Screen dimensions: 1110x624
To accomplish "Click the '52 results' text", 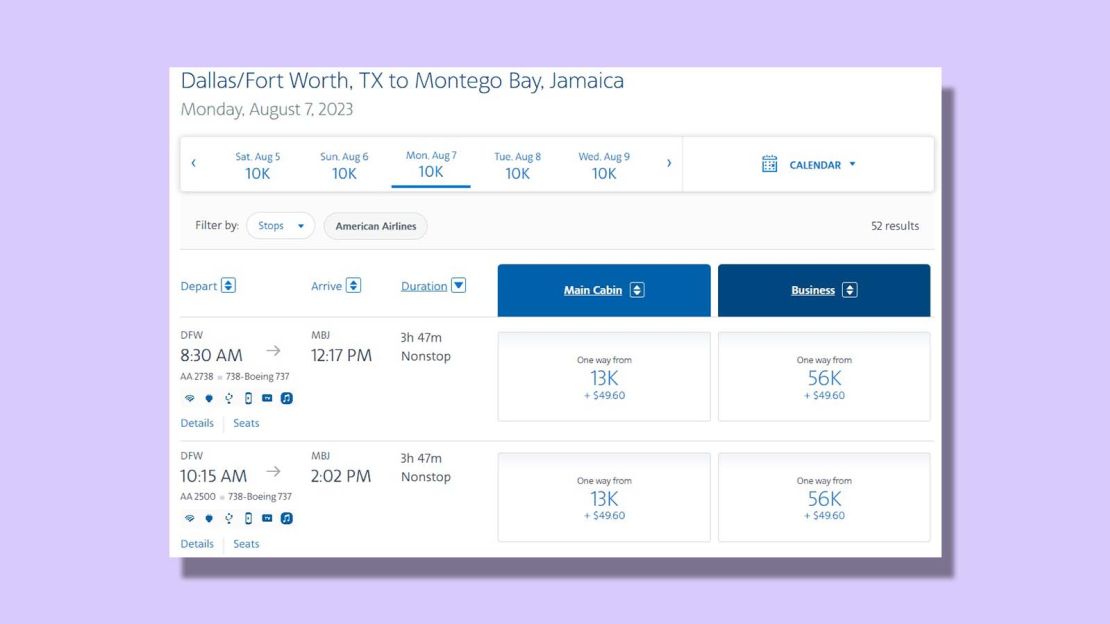I will pyautogui.click(x=895, y=226).
